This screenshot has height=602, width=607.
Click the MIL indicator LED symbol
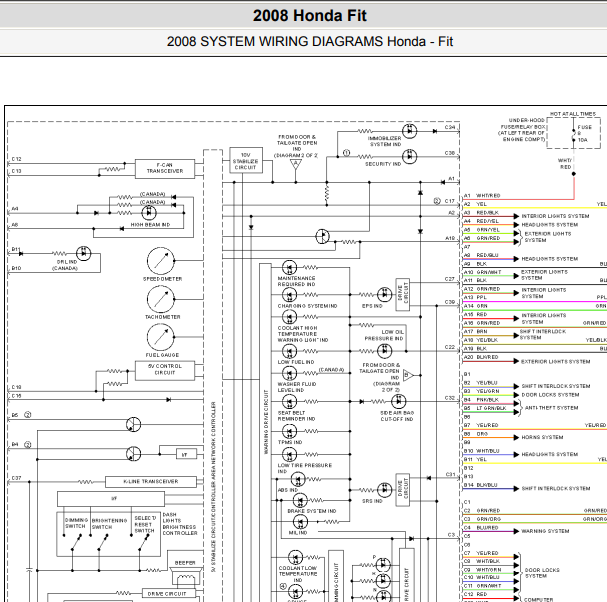click(300, 522)
